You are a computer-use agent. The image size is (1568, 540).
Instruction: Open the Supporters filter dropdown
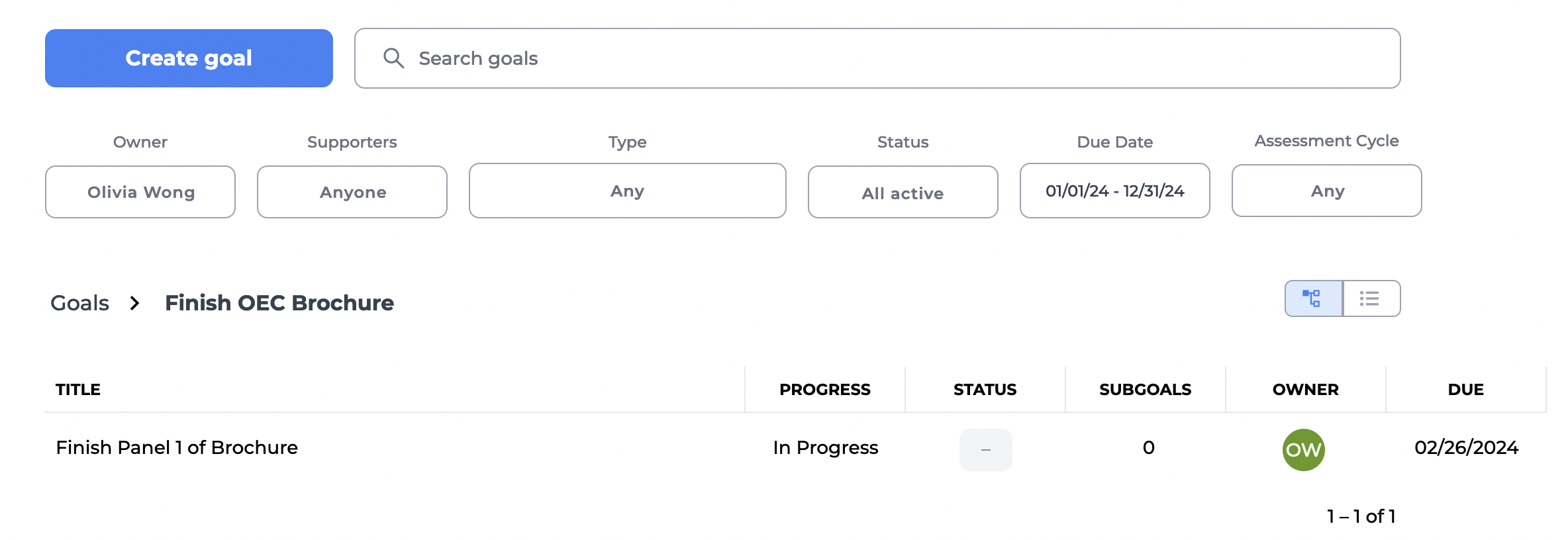coord(352,192)
